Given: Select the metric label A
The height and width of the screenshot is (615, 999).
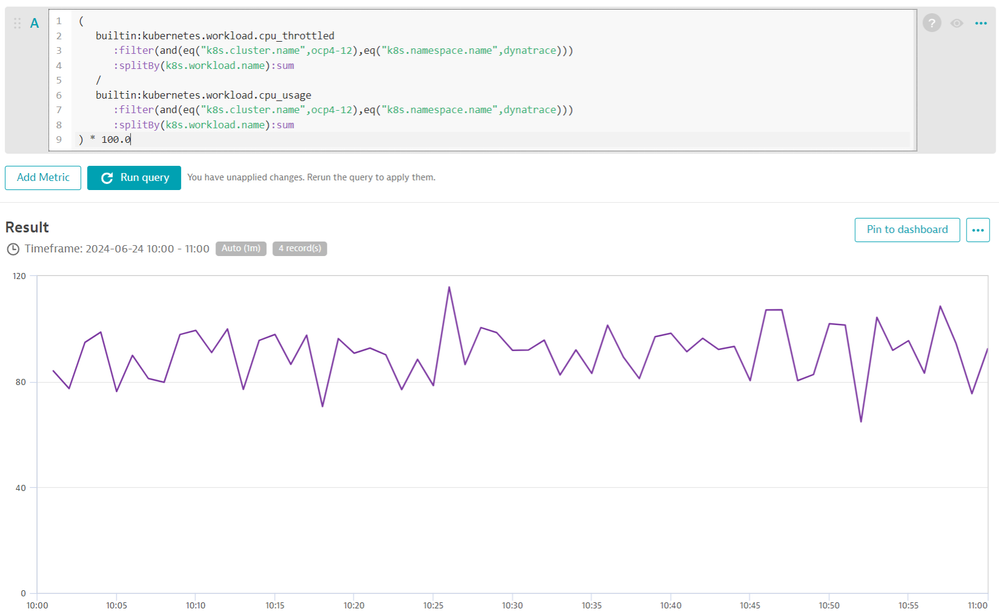Looking at the screenshot, I should 34,24.
